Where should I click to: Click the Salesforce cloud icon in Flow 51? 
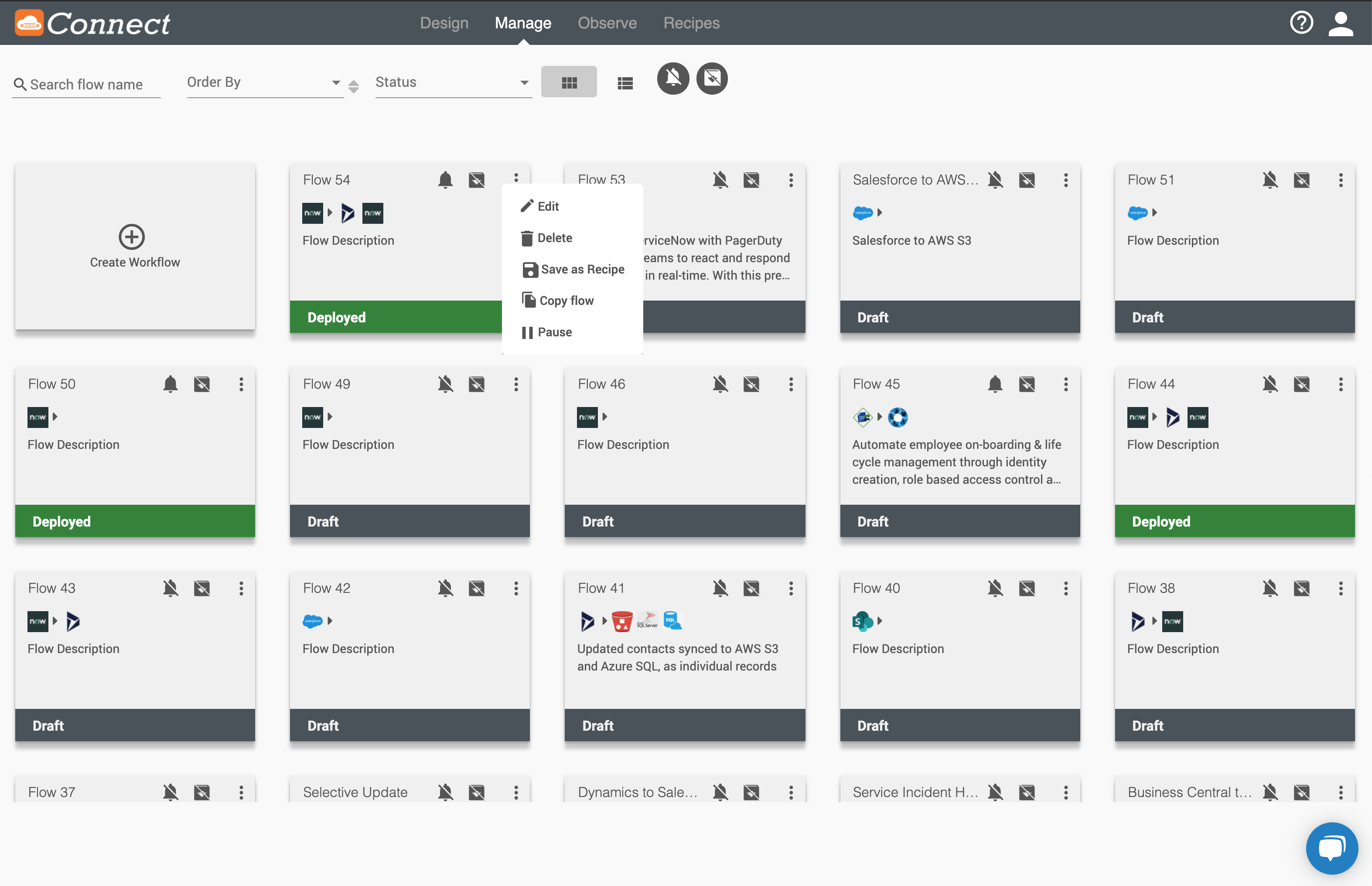click(x=1137, y=213)
